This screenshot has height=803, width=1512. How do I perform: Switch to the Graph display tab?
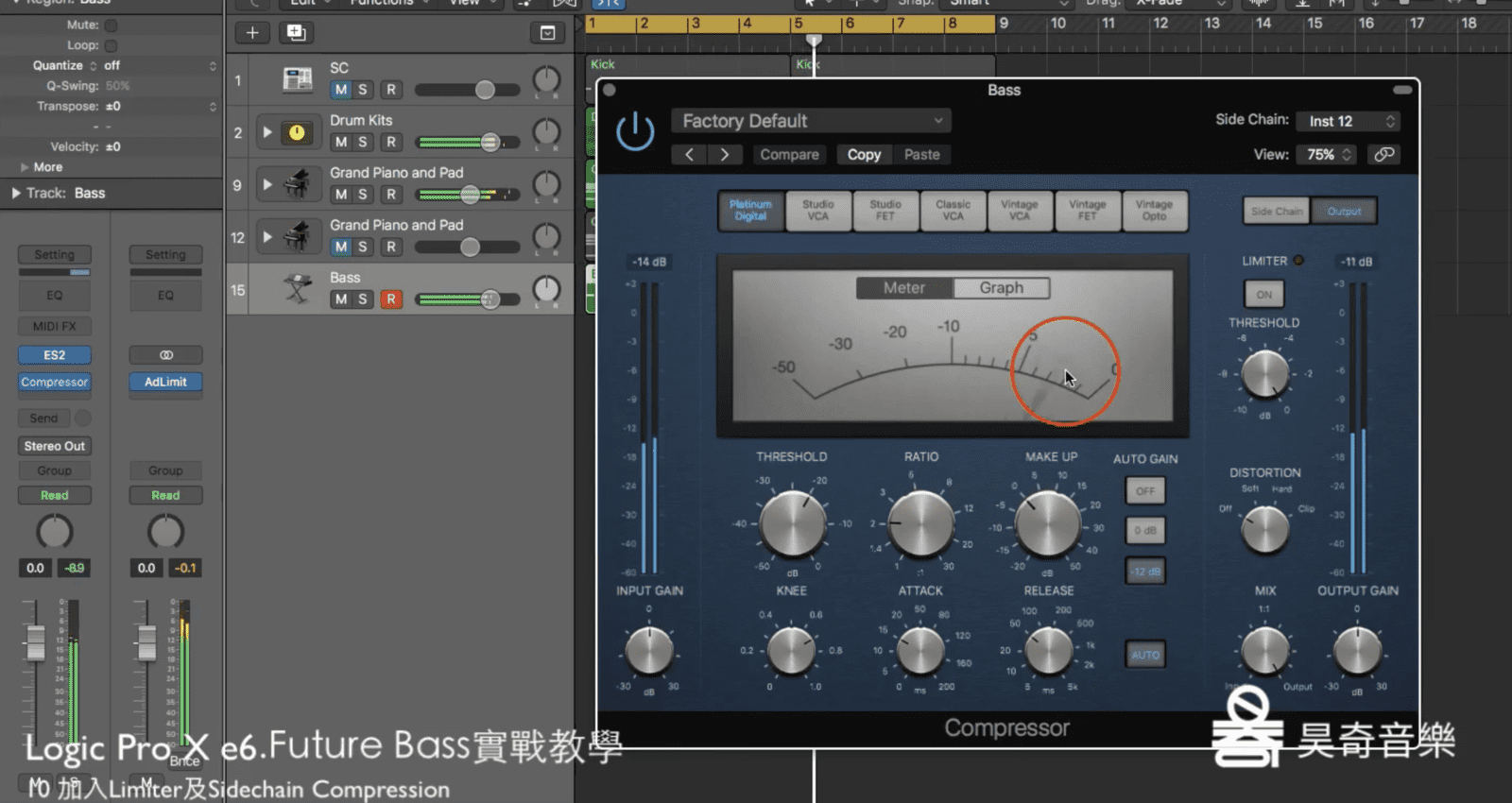tap(1001, 288)
